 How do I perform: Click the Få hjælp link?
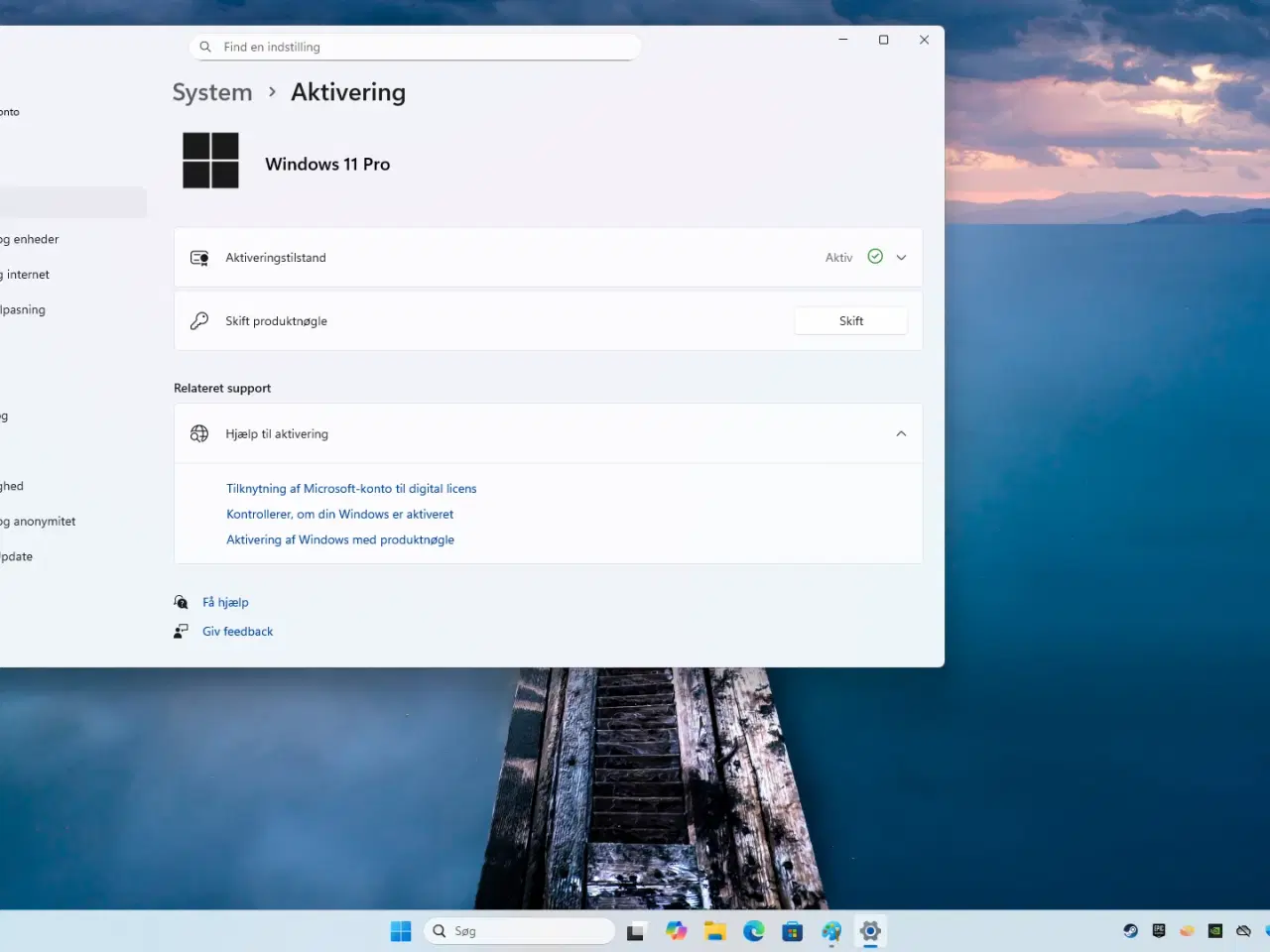[x=225, y=602]
